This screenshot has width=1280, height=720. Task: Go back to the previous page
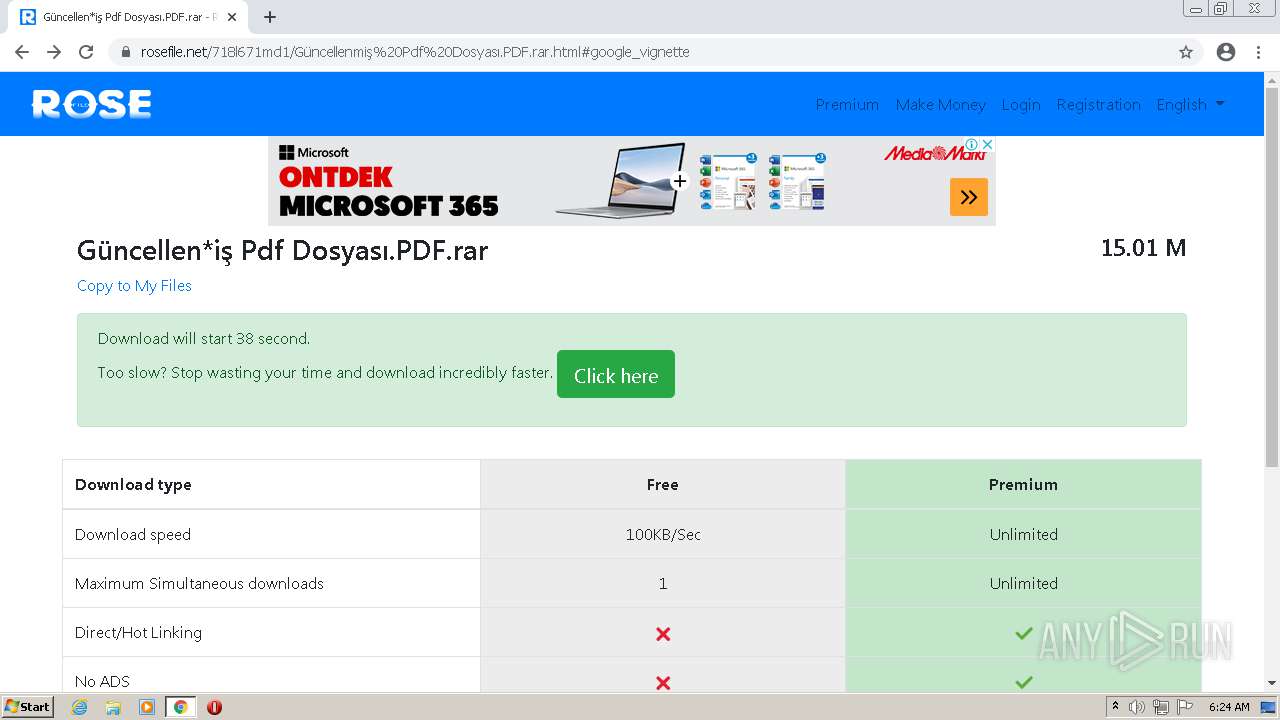click(22, 52)
